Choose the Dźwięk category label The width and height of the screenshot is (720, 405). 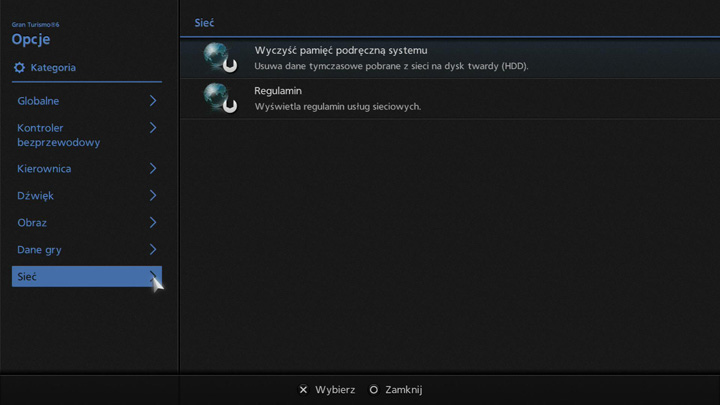[35, 196]
